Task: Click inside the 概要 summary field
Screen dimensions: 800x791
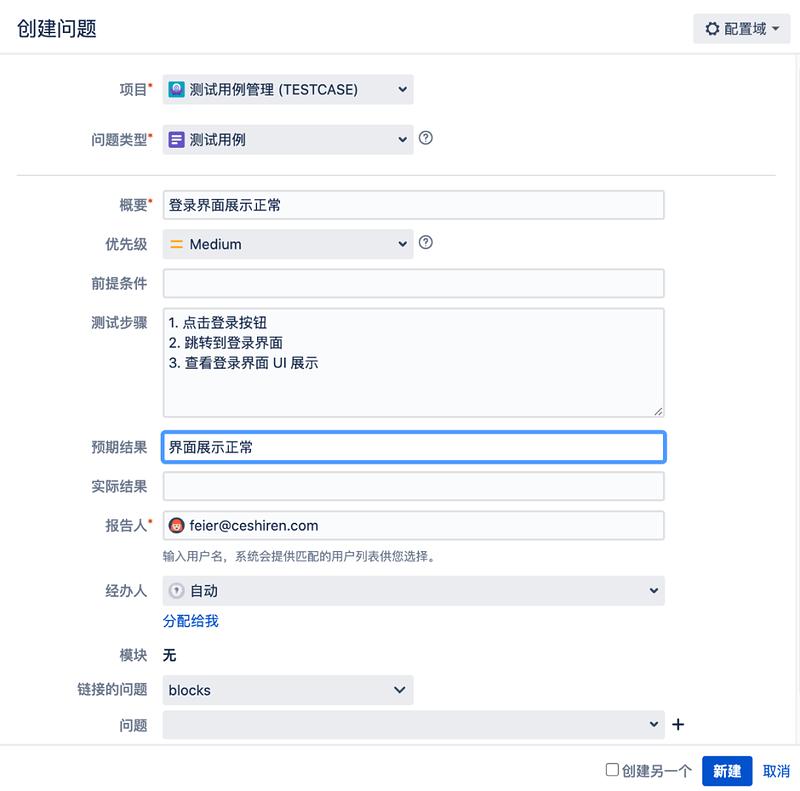Action: click(x=415, y=204)
